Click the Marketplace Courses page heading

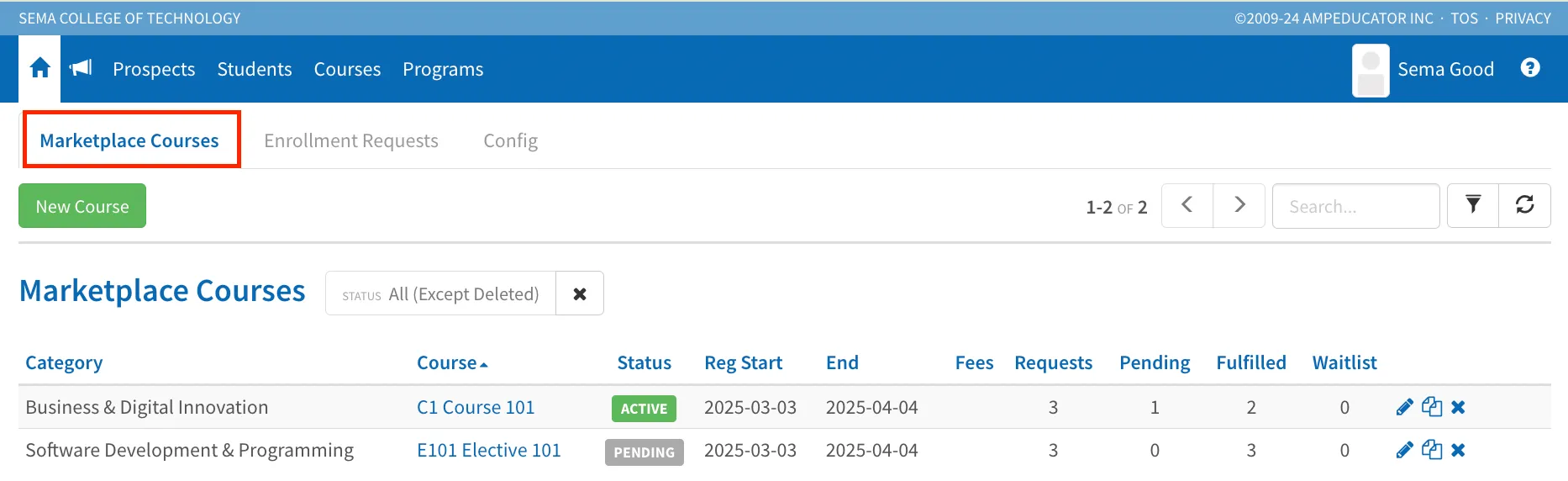[x=162, y=291]
